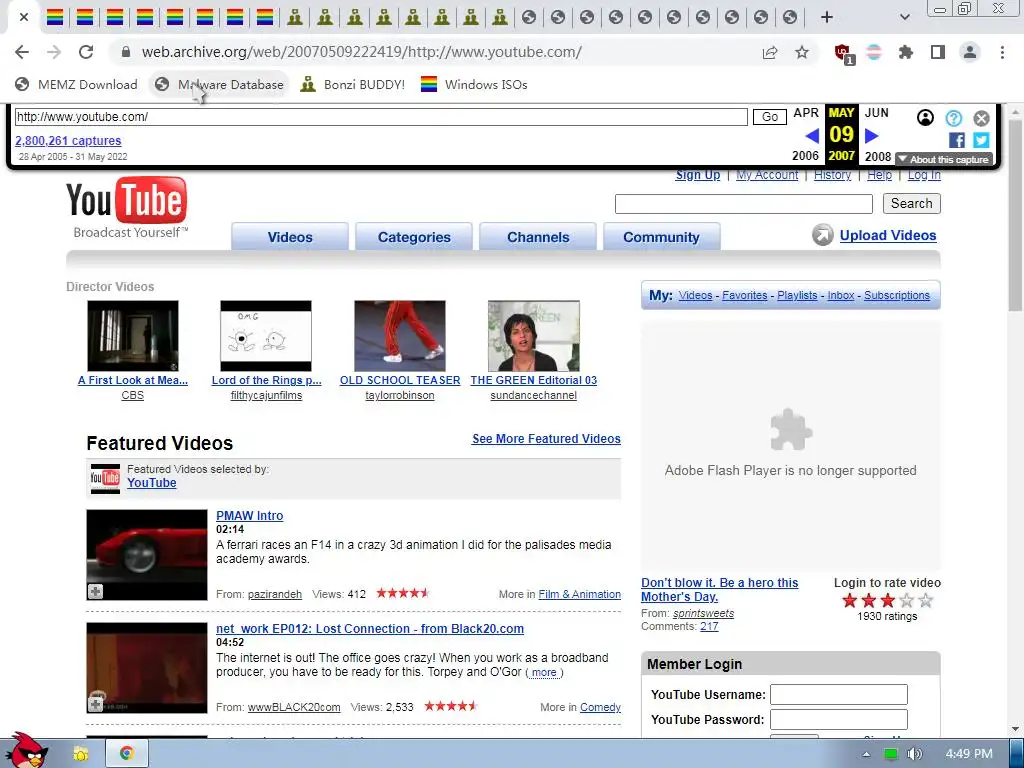This screenshot has width=1024, height=768.
Task: Switch to the Videos tab
Action: (290, 236)
